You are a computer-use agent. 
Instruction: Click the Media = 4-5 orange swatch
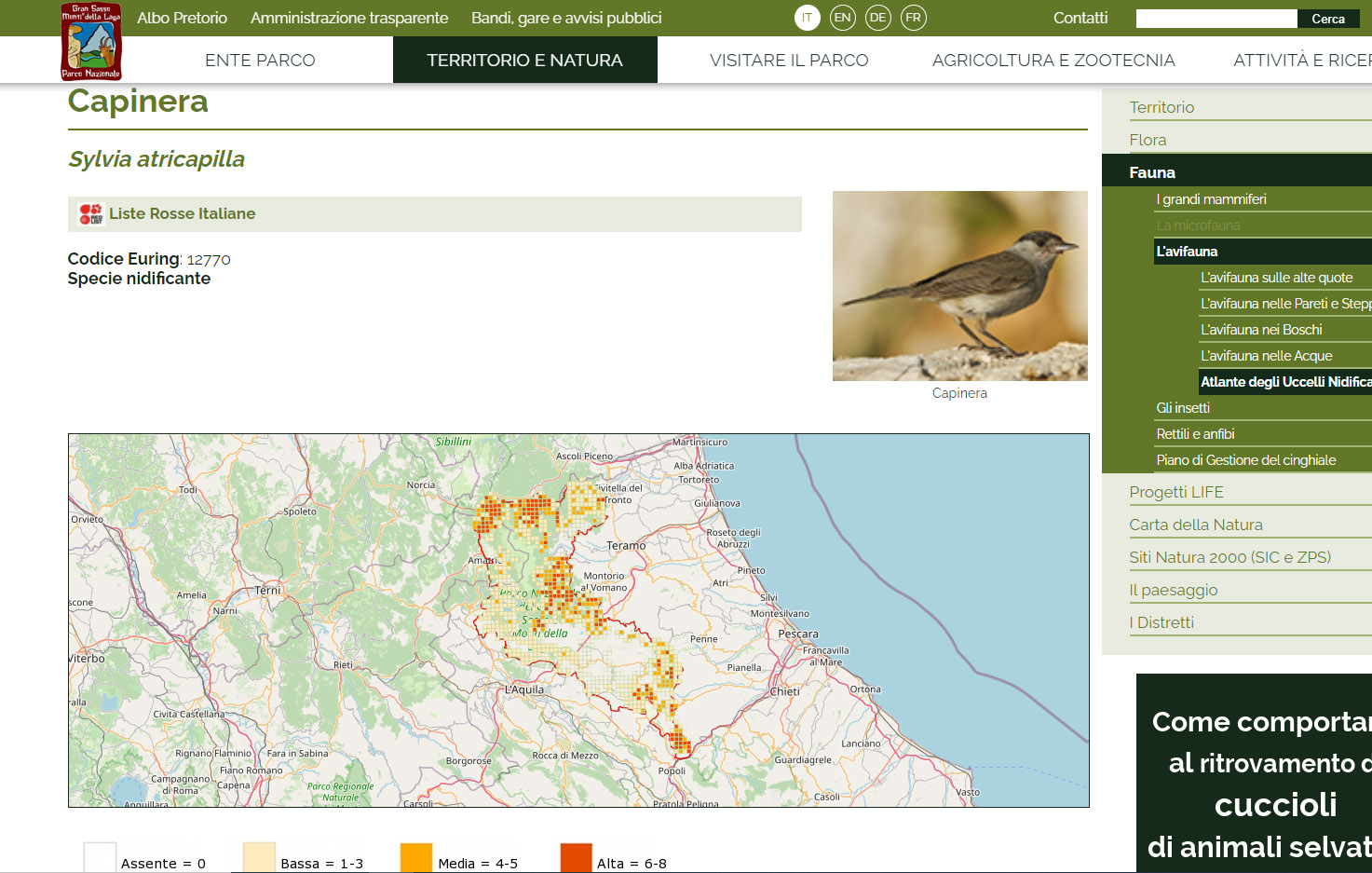416,858
